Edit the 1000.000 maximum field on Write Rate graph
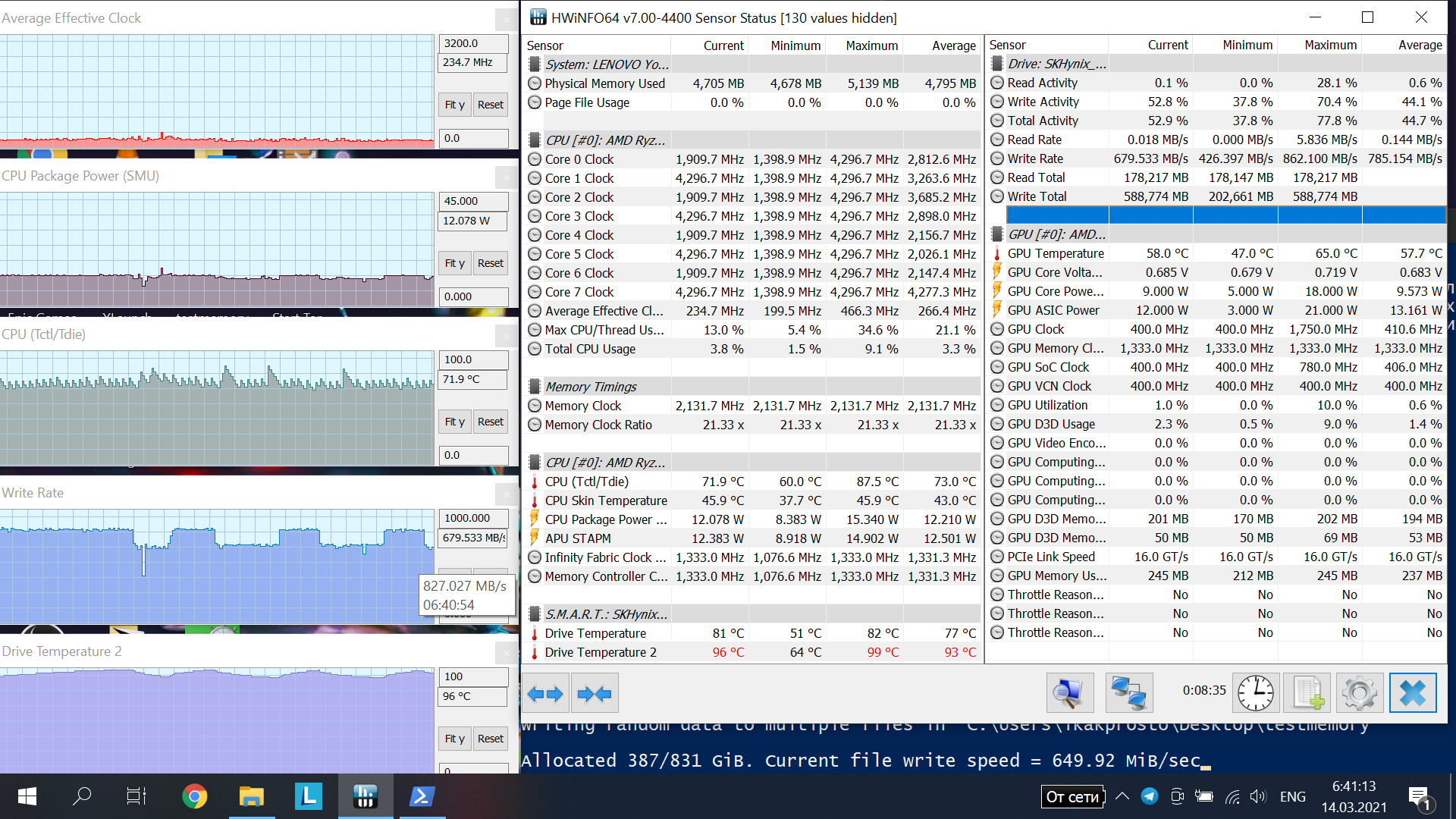Screen dimensions: 1456x819 tap(474, 518)
